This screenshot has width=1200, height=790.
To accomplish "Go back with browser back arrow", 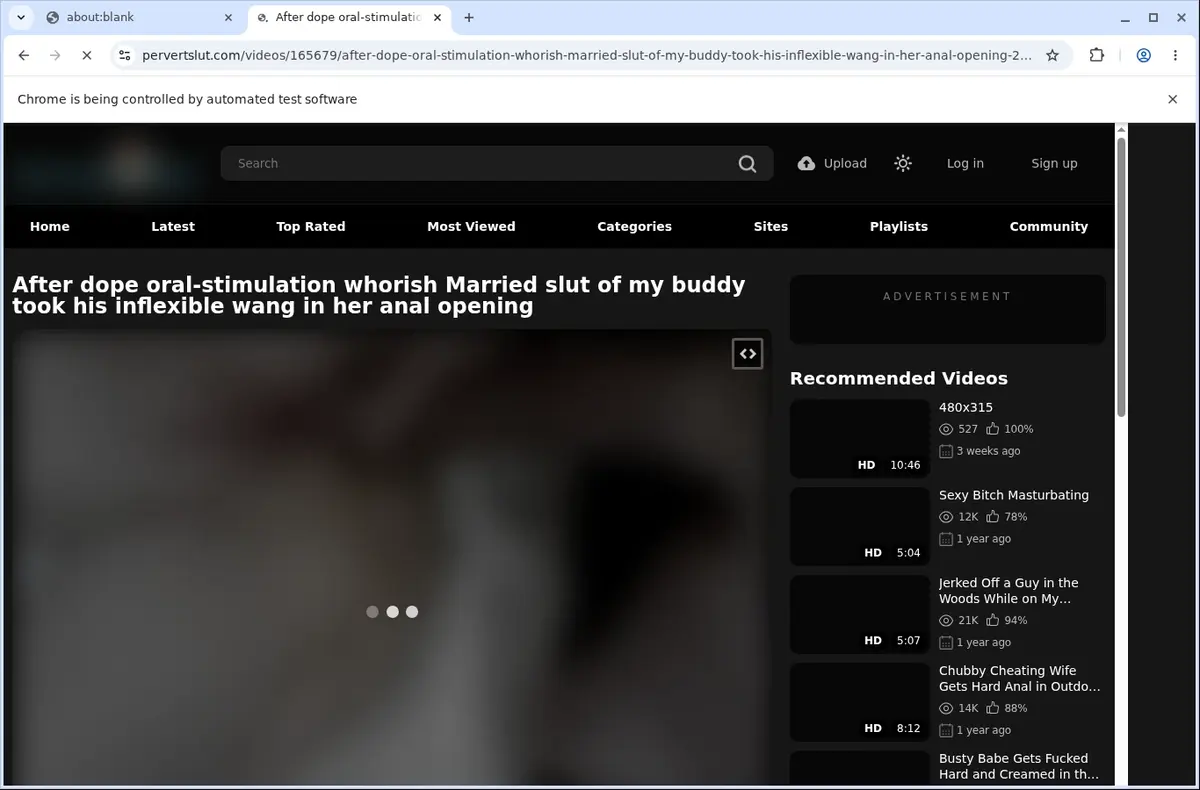I will coord(24,56).
